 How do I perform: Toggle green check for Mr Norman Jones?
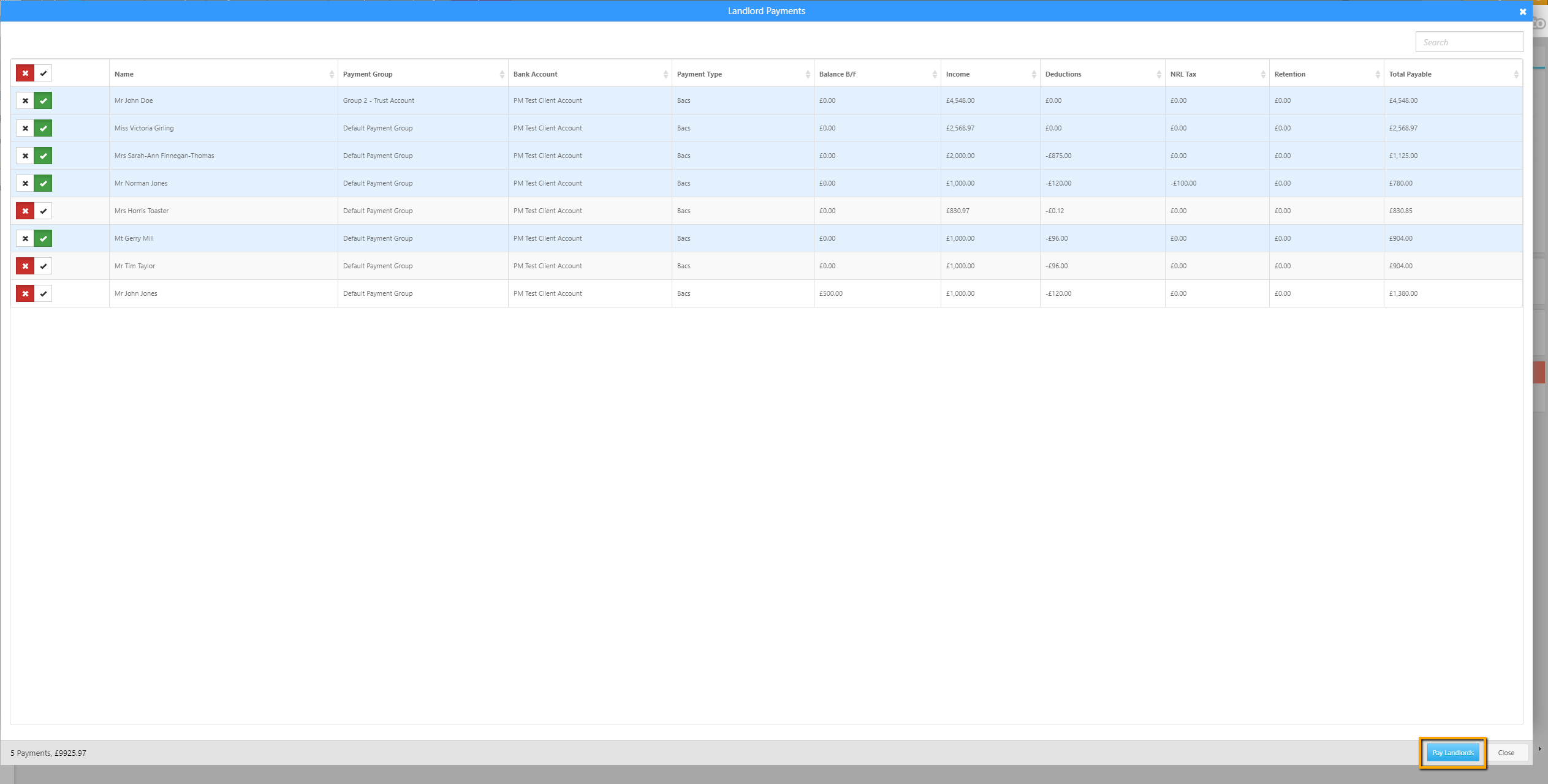click(x=43, y=184)
